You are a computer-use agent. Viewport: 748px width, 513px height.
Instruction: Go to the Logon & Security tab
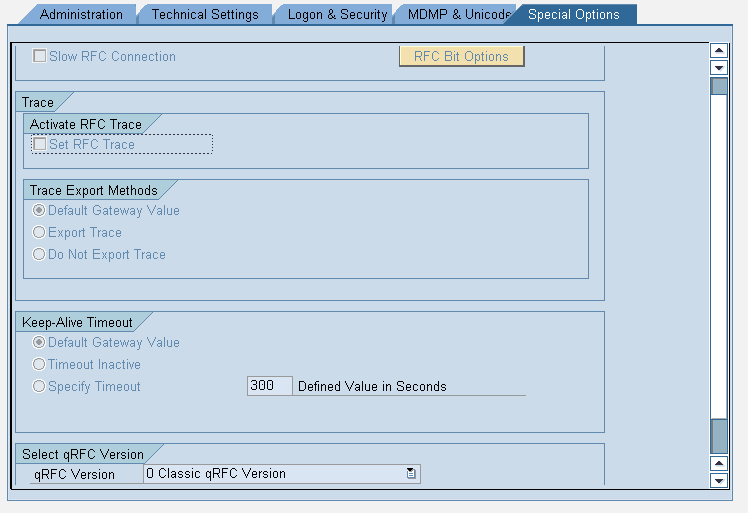tap(336, 15)
